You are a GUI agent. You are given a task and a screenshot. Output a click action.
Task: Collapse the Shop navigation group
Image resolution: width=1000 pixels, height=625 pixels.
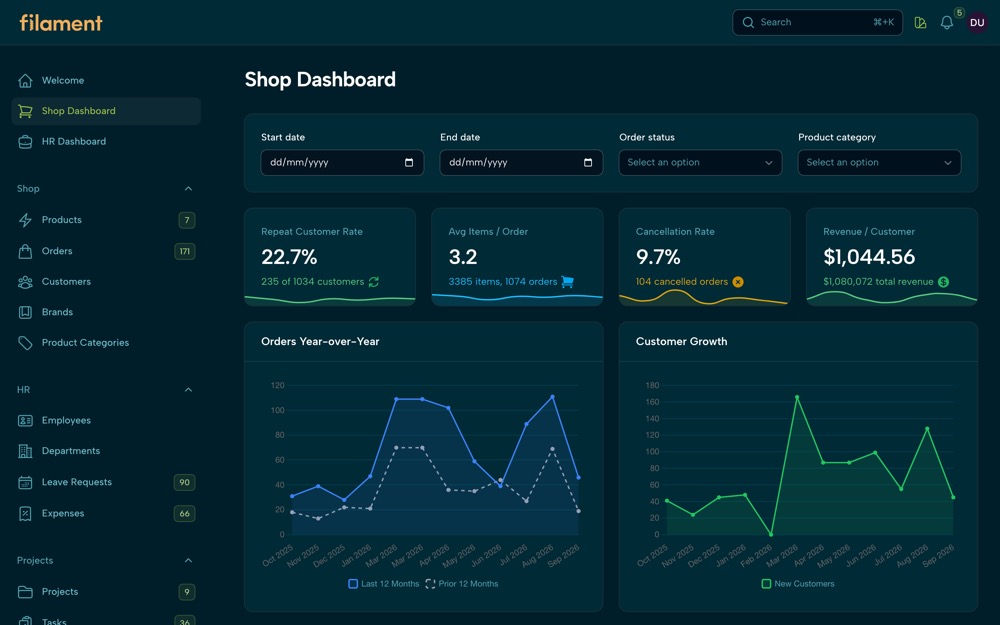click(x=188, y=189)
